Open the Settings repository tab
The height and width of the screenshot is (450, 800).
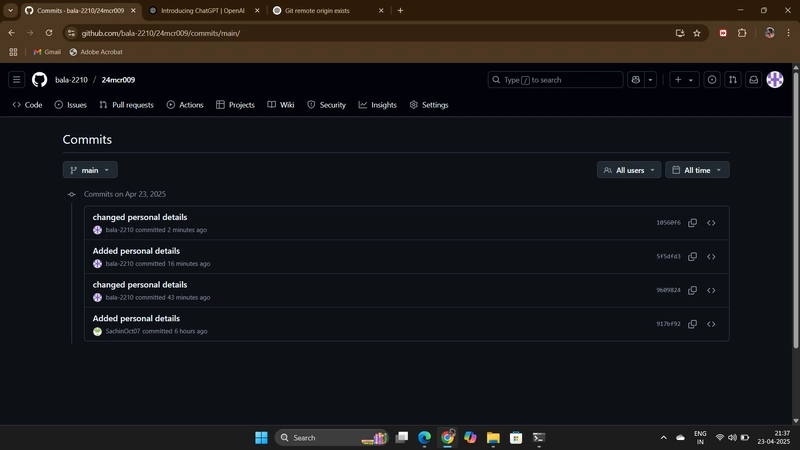[429, 105]
